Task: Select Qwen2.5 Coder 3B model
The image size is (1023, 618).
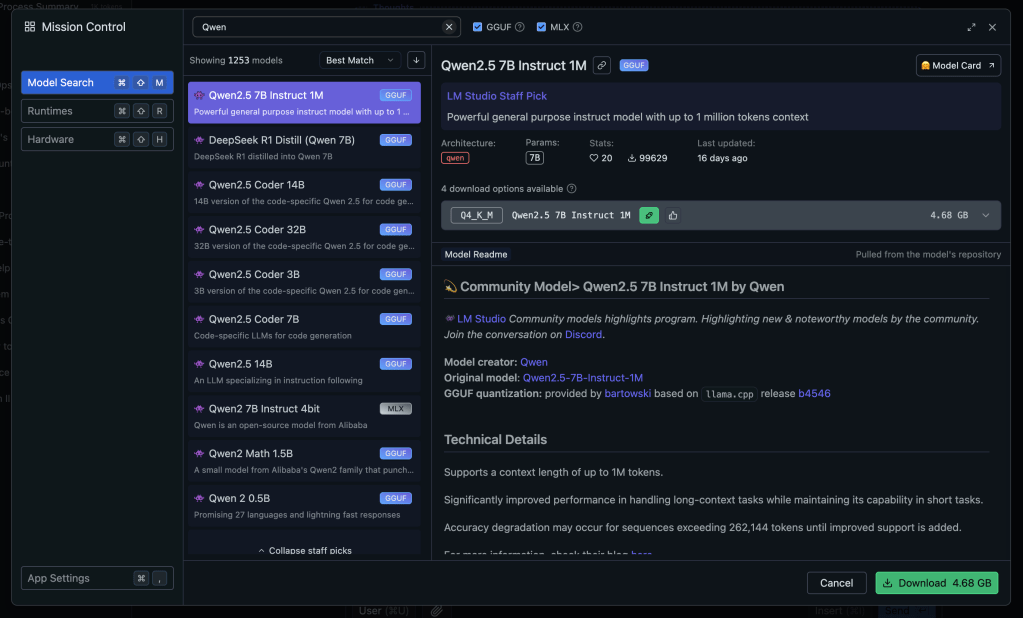Action: point(304,282)
